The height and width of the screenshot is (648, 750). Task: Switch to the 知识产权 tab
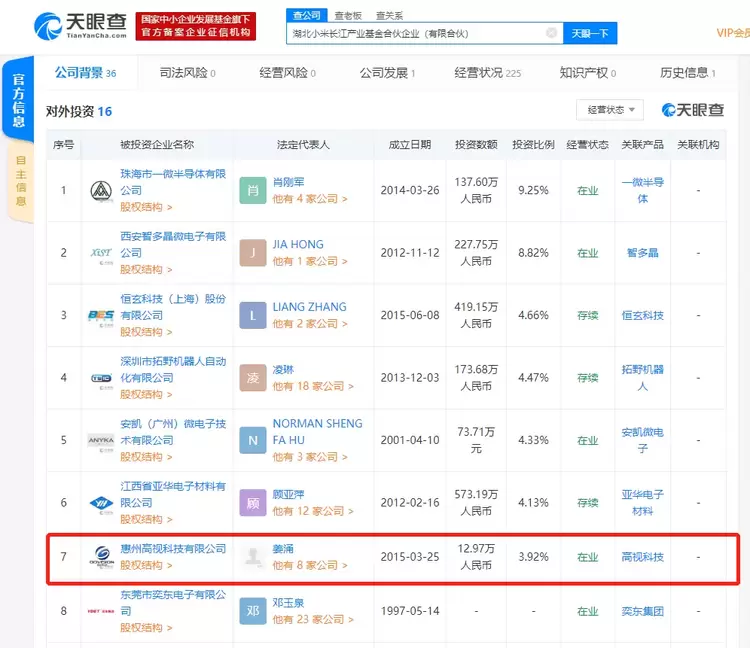[x=587, y=73]
